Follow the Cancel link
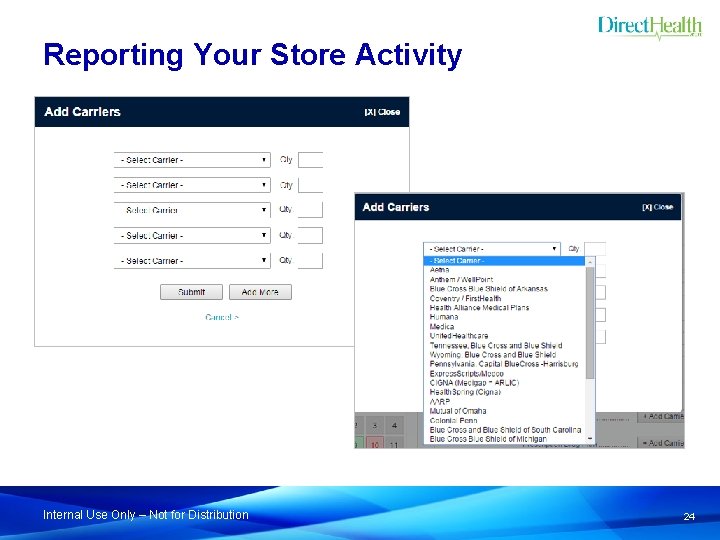Image resolution: width=720 pixels, height=540 pixels. pyautogui.click(x=222, y=317)
